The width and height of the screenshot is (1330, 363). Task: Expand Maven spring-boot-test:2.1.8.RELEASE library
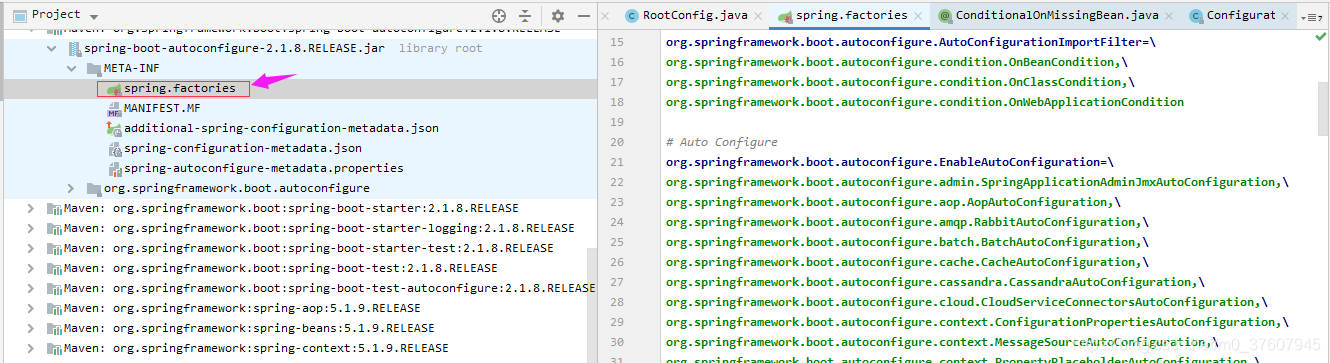(x=31, y=268)
